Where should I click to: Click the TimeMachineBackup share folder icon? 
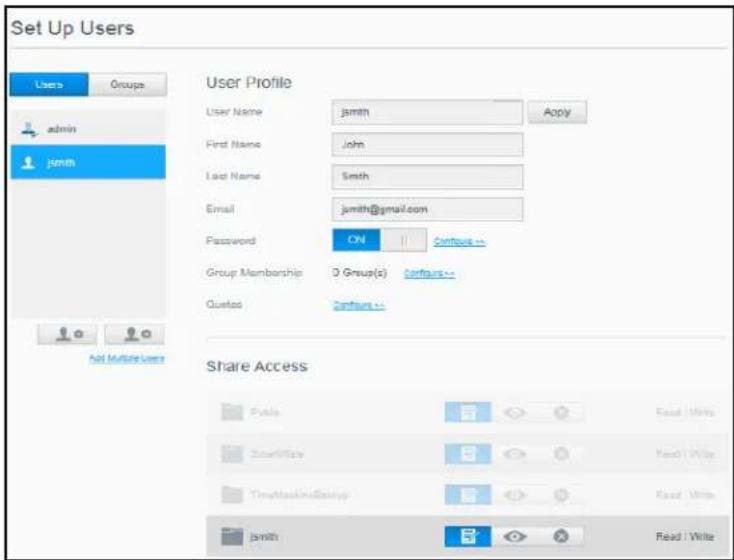pyautogui.click(x=232, y=495)
